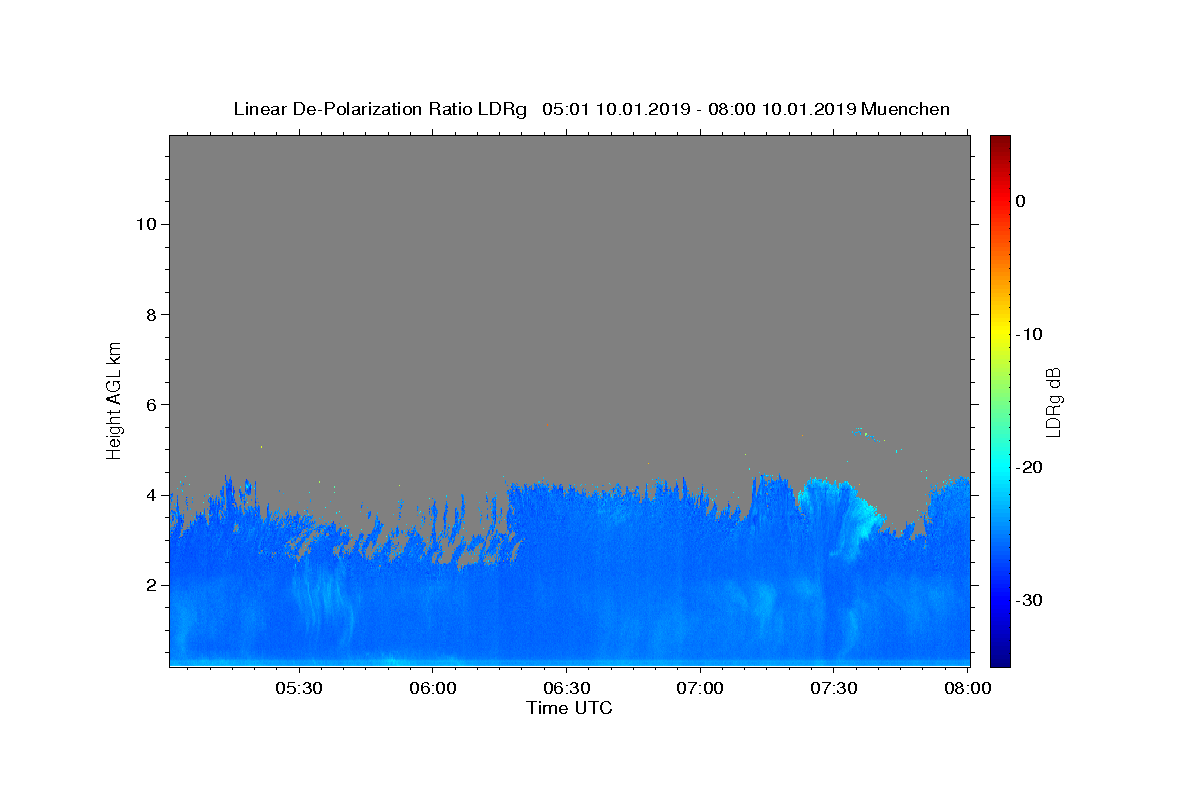Click the '06:30' time tick label
The width and height of the screenshot is (1200, 800).
point(566,688)
